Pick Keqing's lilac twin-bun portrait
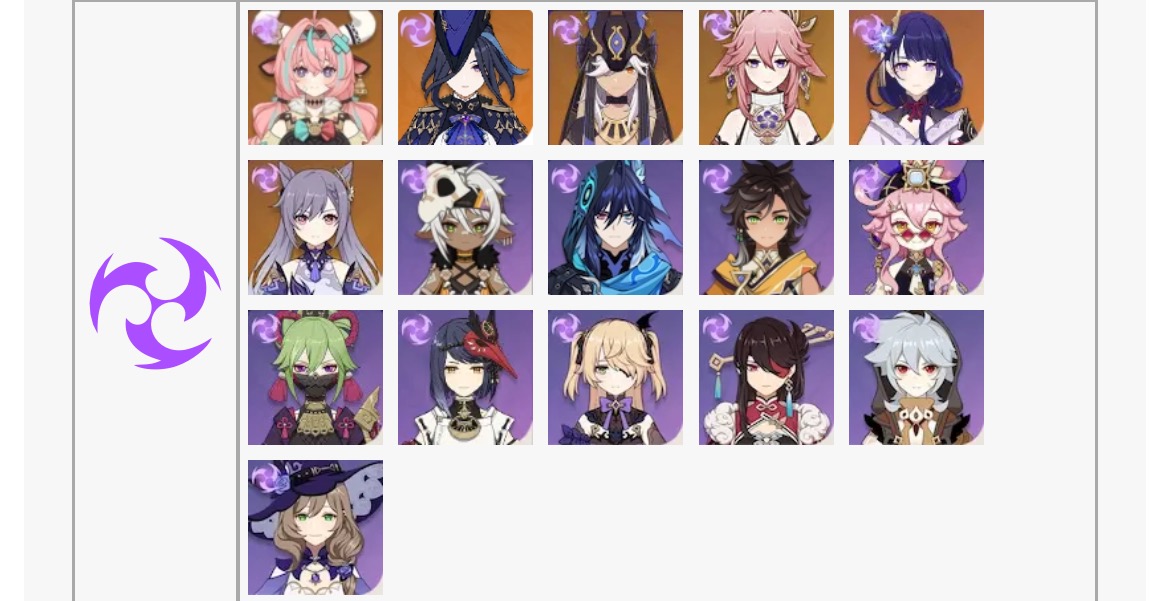 click(x=316, y=228)
